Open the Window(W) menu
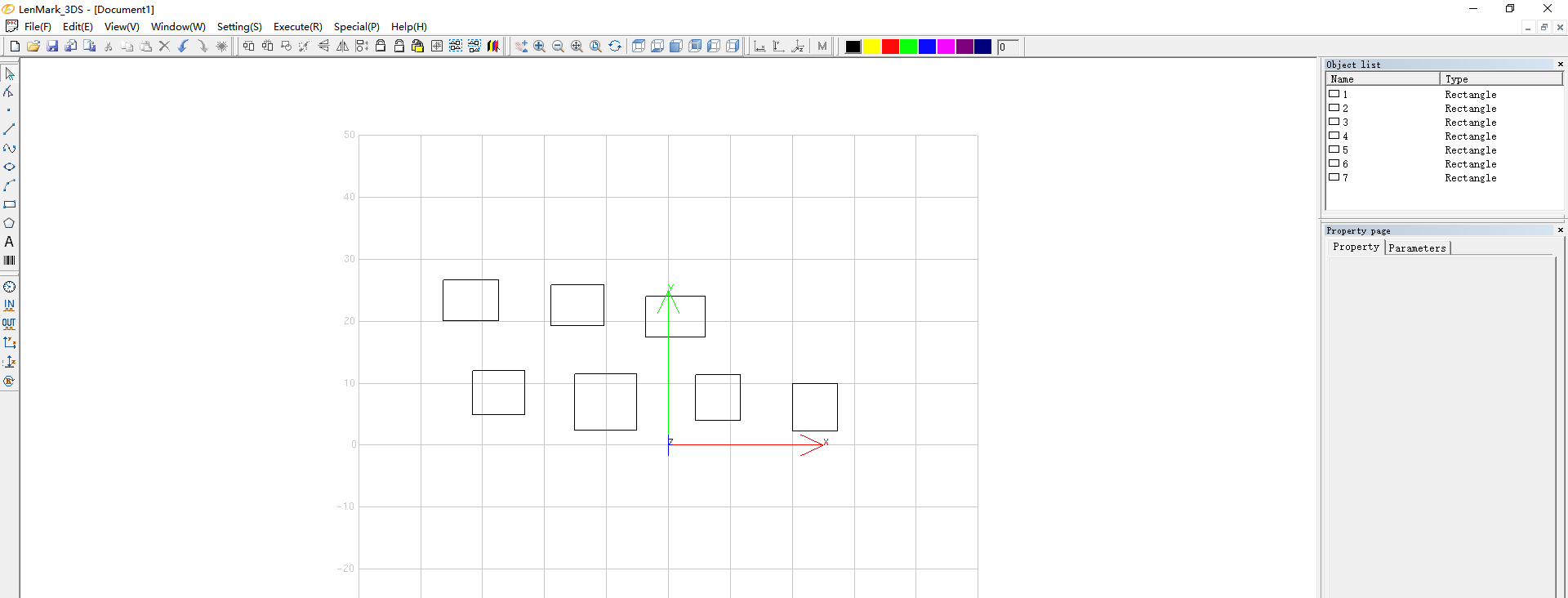 point(178,27)
